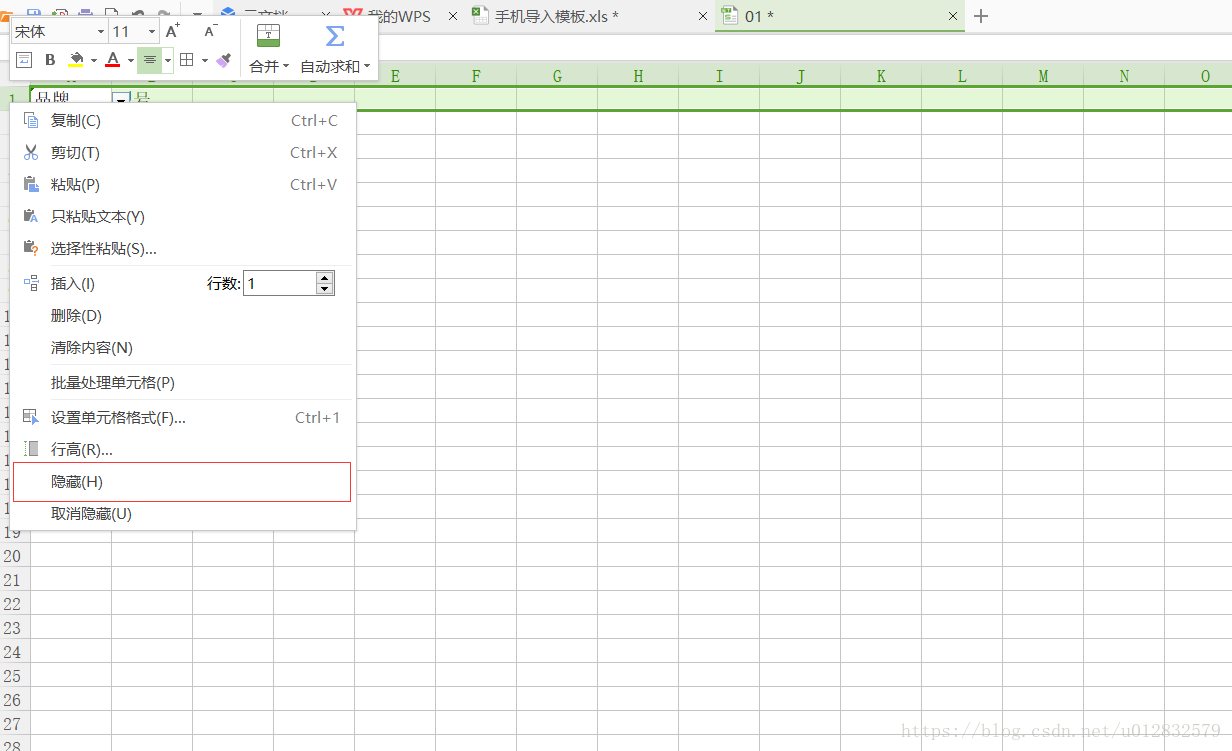Select column L header

(x=962, y=76)
